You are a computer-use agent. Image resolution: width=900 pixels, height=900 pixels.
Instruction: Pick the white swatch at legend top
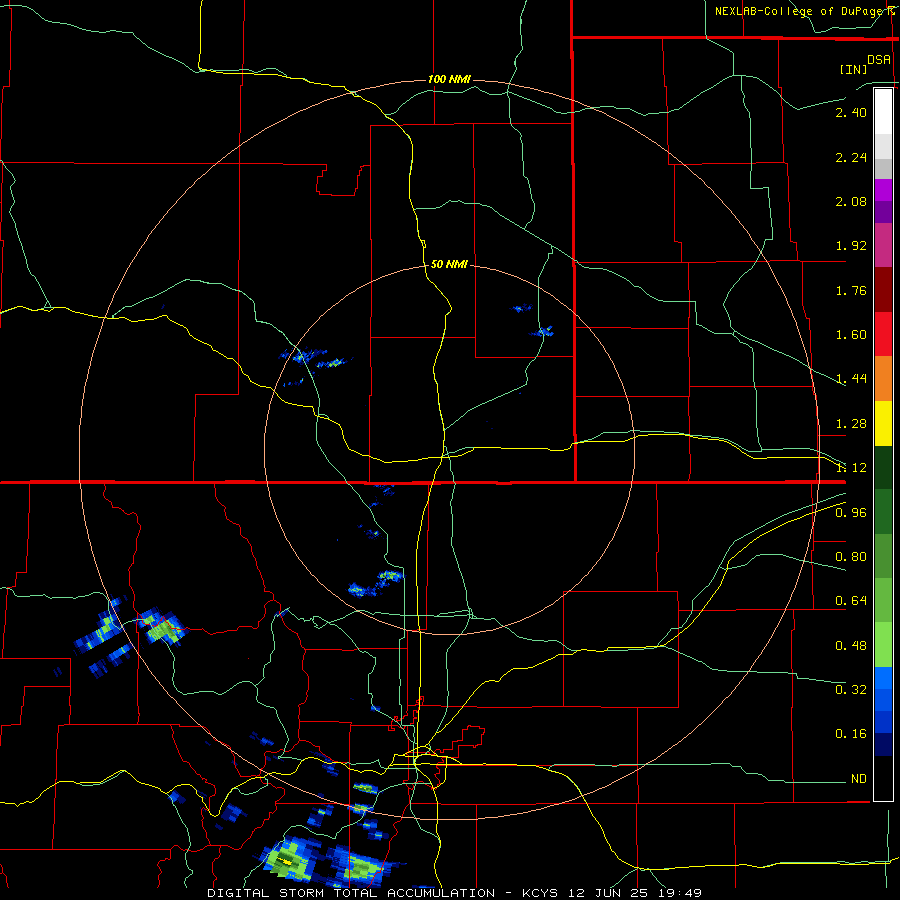883,111
